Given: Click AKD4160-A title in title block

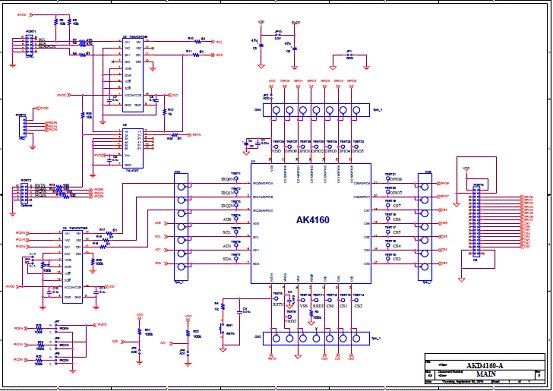Looking at the screenshot, I should (x=485, y=365).
